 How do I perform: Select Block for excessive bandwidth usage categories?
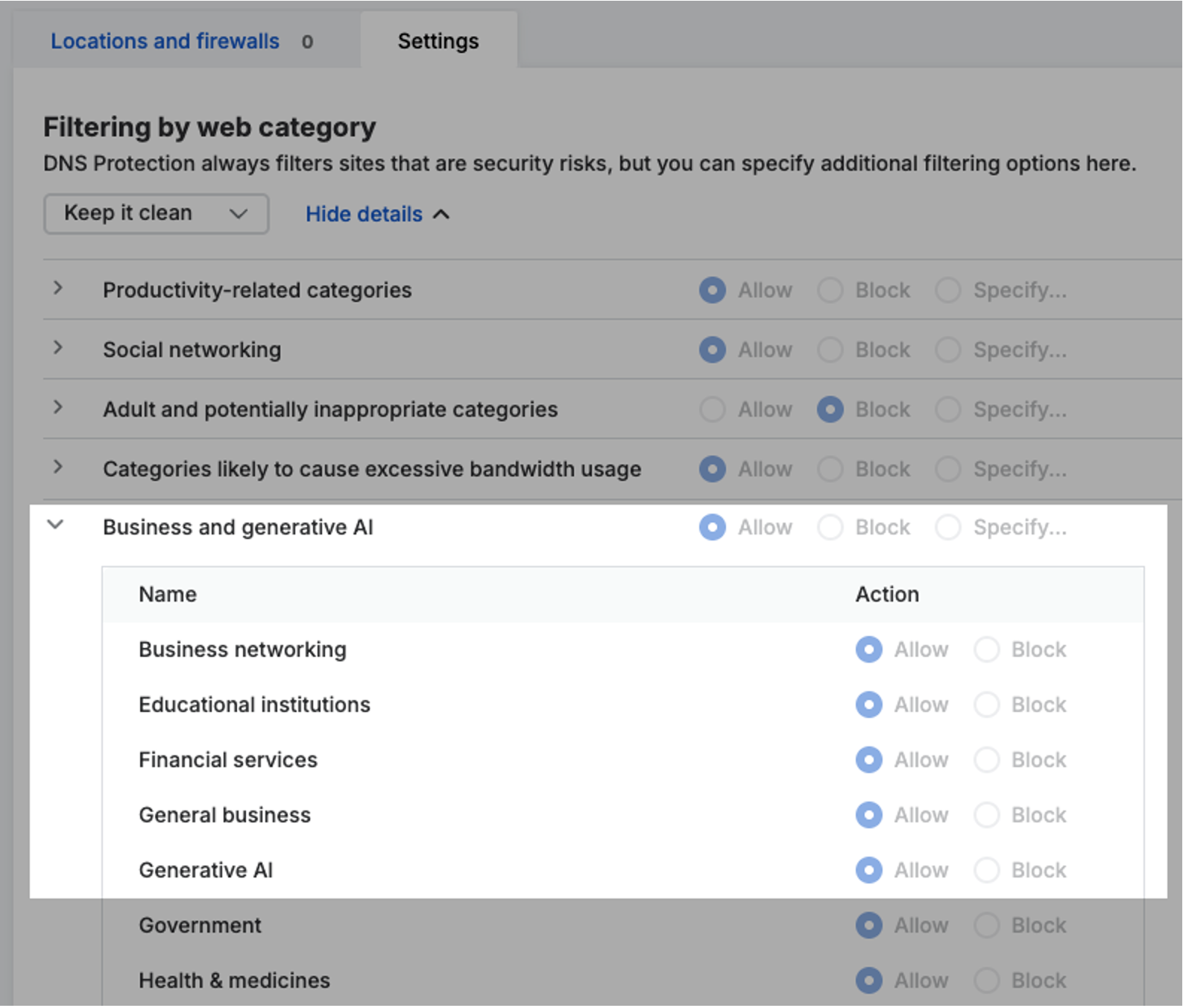click(x=830, y=469)
